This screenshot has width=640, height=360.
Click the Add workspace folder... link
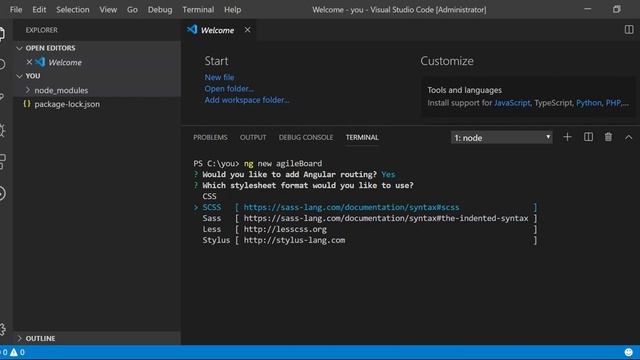tap(247, 100)
